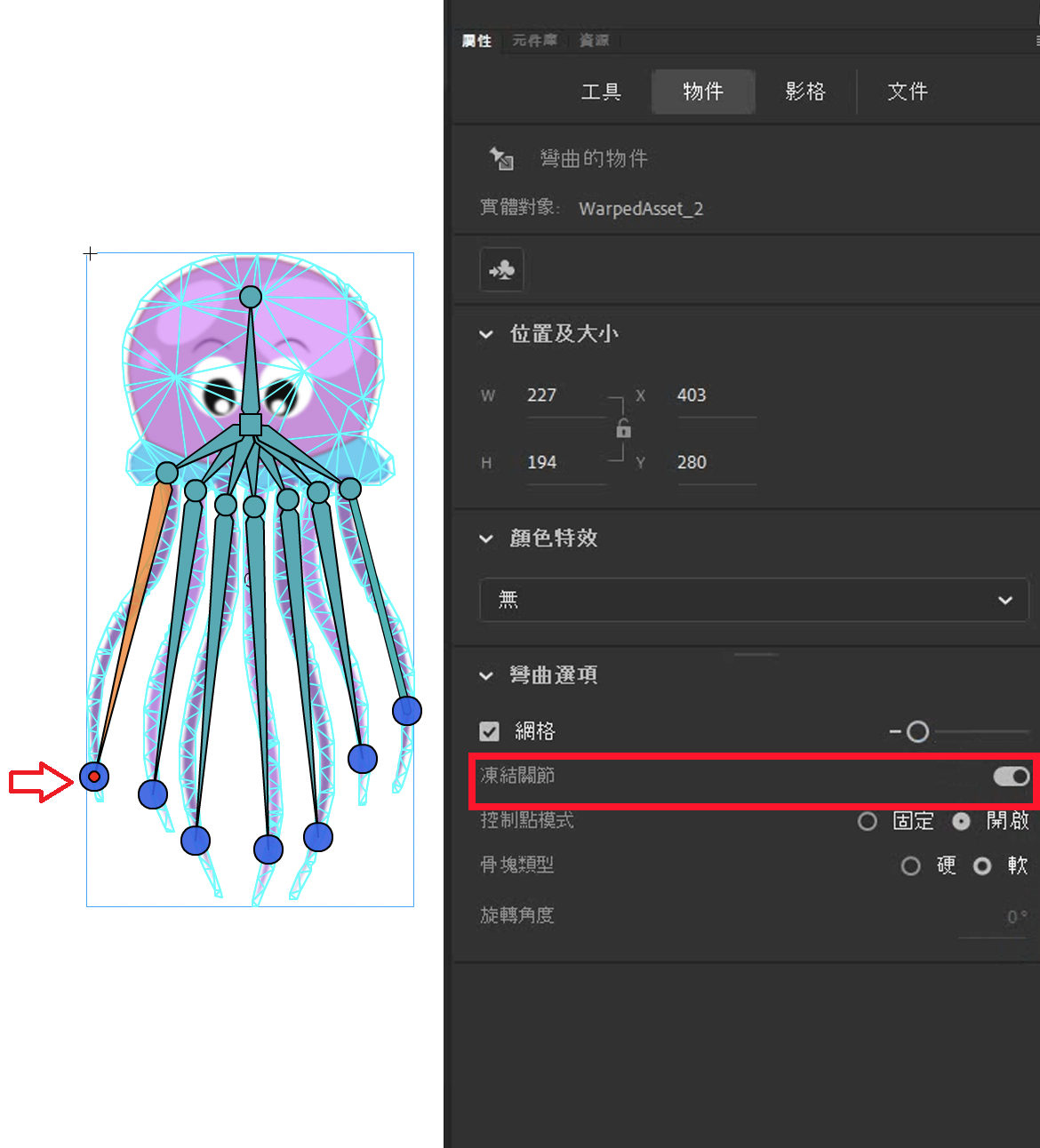Click the orange highlighted bone
This screenshot has width=1040, height=1148.
[x=138, y=613]
